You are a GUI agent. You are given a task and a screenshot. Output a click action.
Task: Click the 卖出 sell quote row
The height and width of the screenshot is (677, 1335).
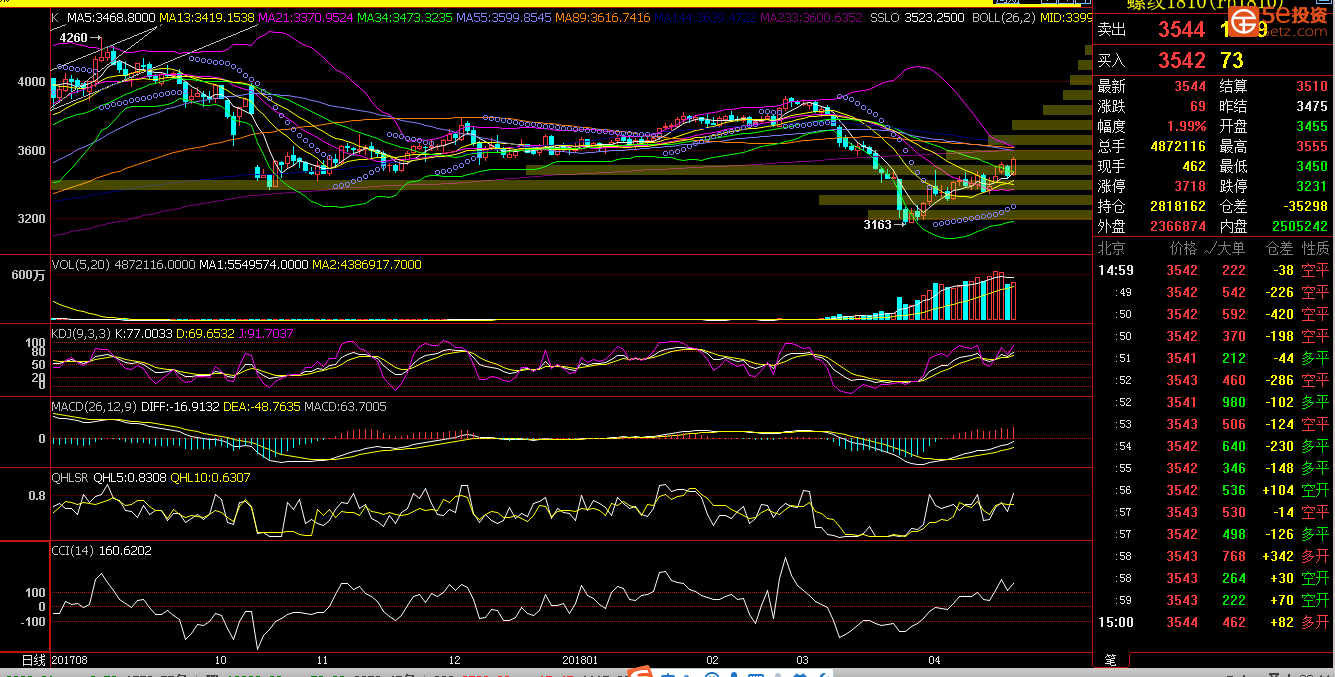click(x=1212, y=31)
